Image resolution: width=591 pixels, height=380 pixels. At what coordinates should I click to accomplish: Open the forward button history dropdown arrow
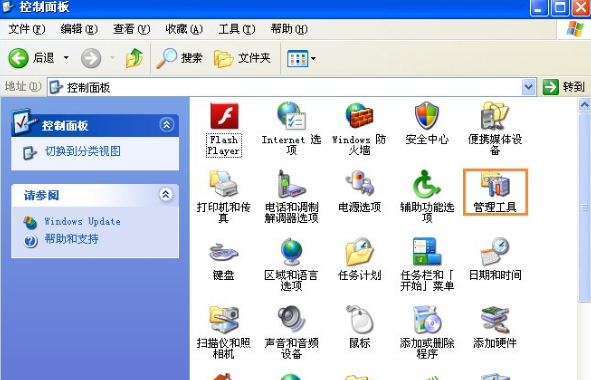[112, 58]
